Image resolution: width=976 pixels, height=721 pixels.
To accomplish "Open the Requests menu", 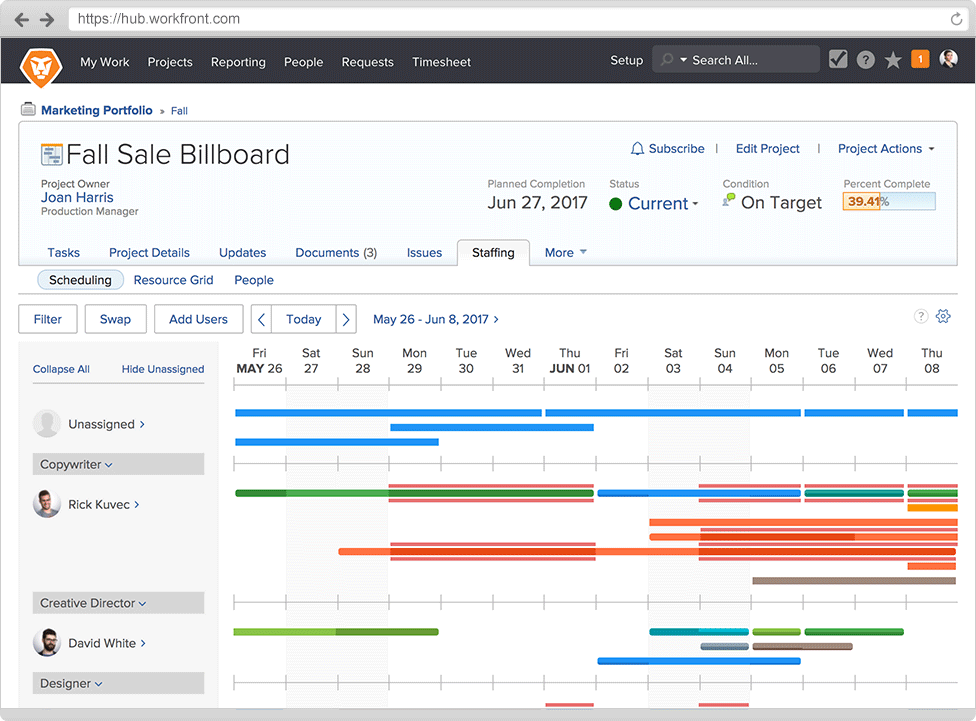I will (x=367, y=62).
